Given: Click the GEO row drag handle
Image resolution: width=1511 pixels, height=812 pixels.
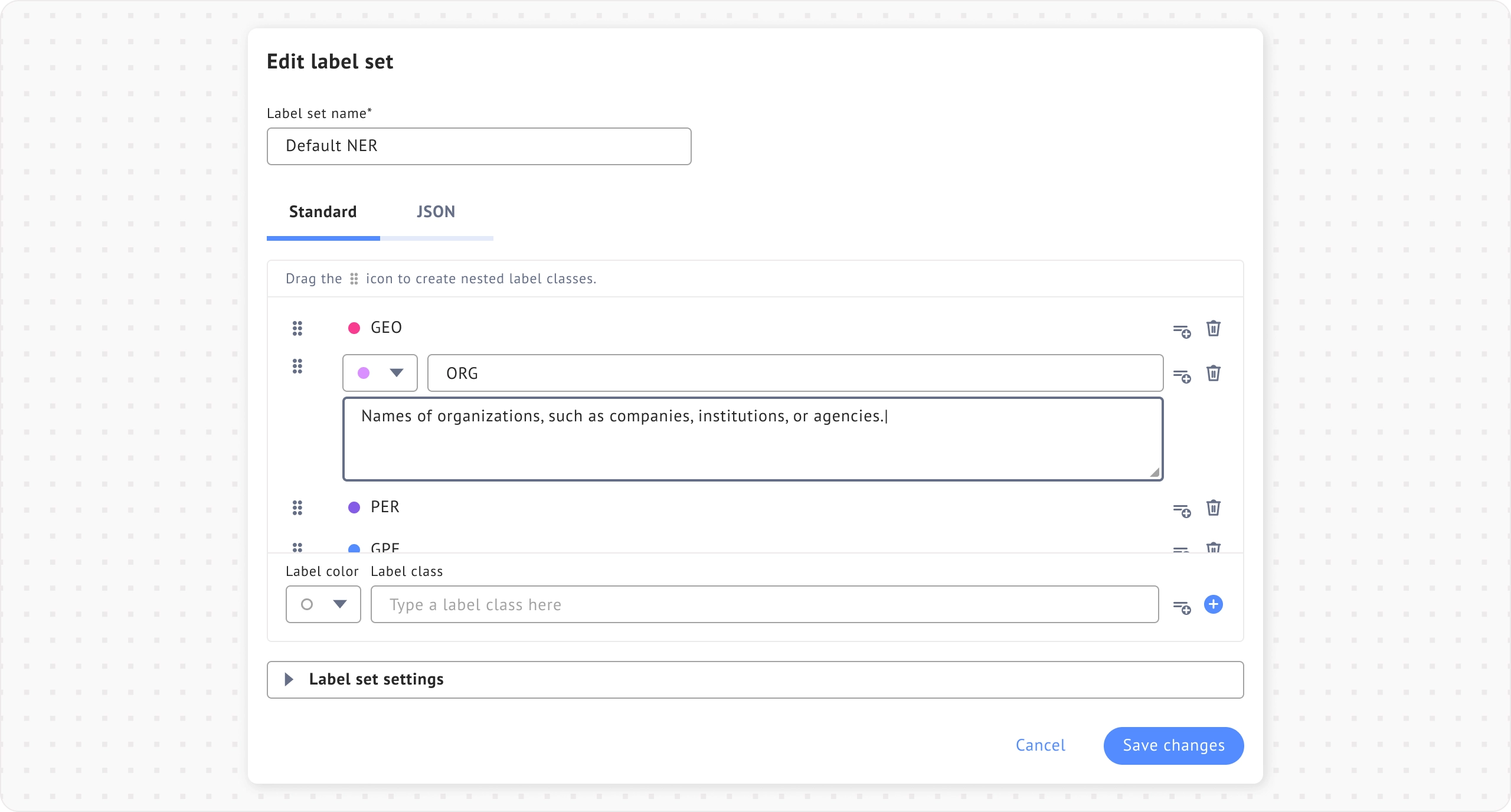Looking at the screenshot, I should tap(297, 328).
